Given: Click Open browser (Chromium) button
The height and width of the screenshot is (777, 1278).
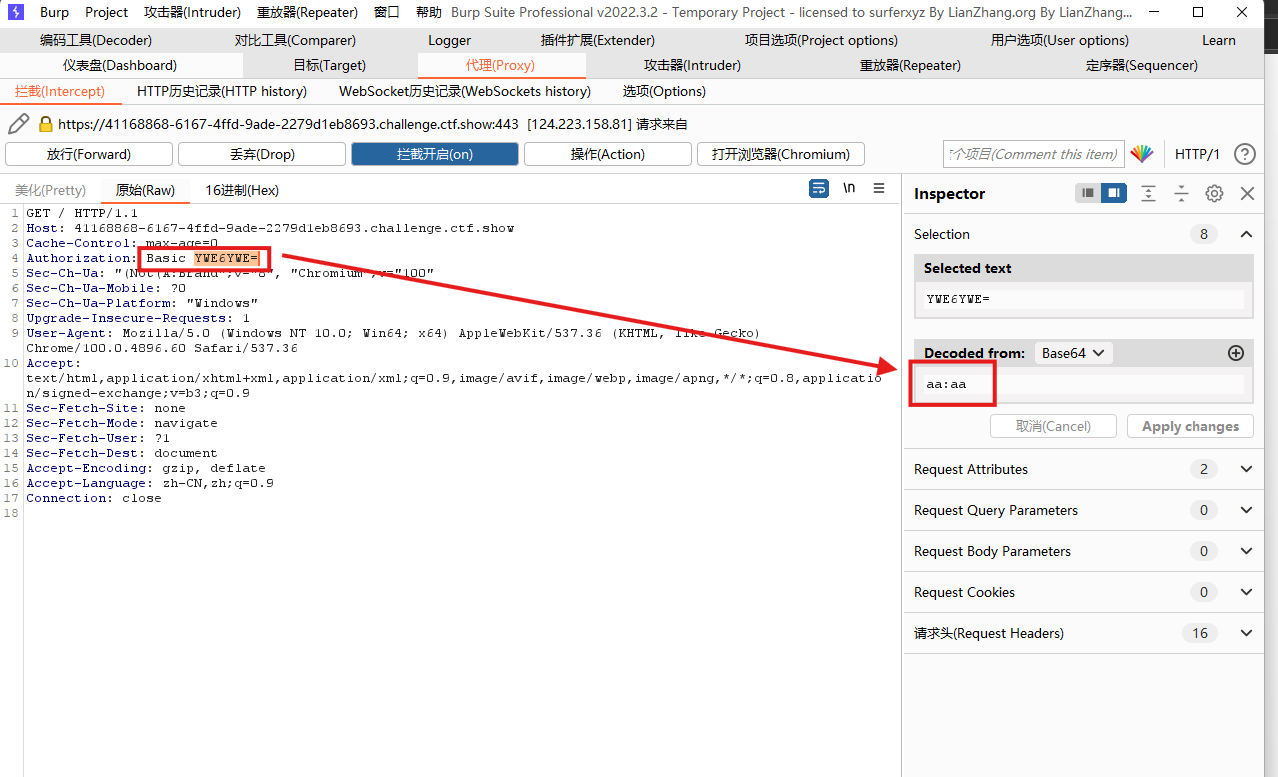Looking at the screenshot, I should pyautogui.click(x=781, y=154).
